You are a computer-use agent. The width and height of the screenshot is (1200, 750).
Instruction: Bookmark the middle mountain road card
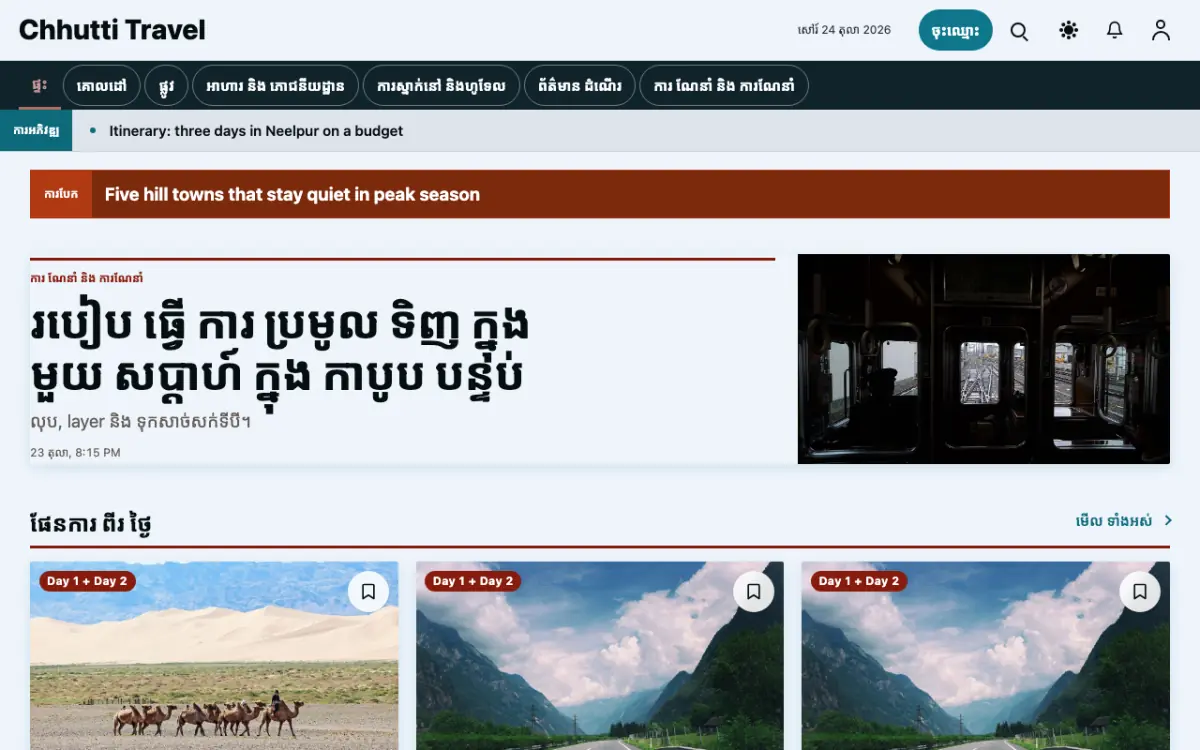click(754, 592)
